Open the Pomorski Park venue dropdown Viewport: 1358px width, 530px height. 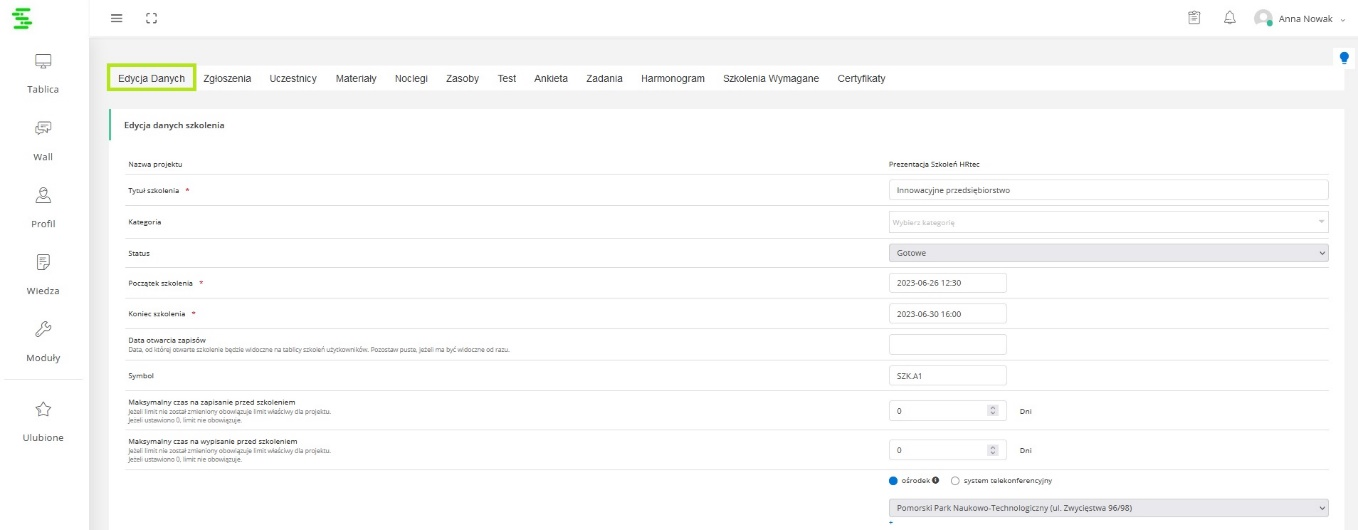1108,508
